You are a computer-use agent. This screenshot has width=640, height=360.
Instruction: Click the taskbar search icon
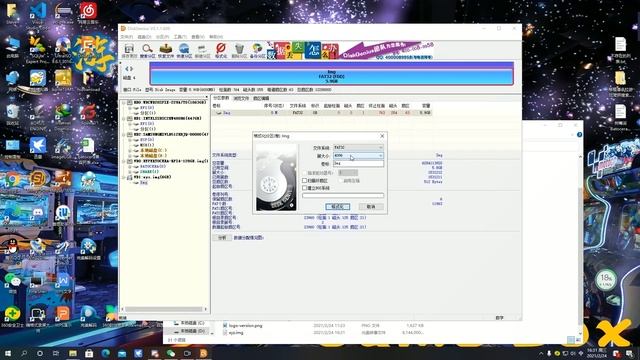24,353
